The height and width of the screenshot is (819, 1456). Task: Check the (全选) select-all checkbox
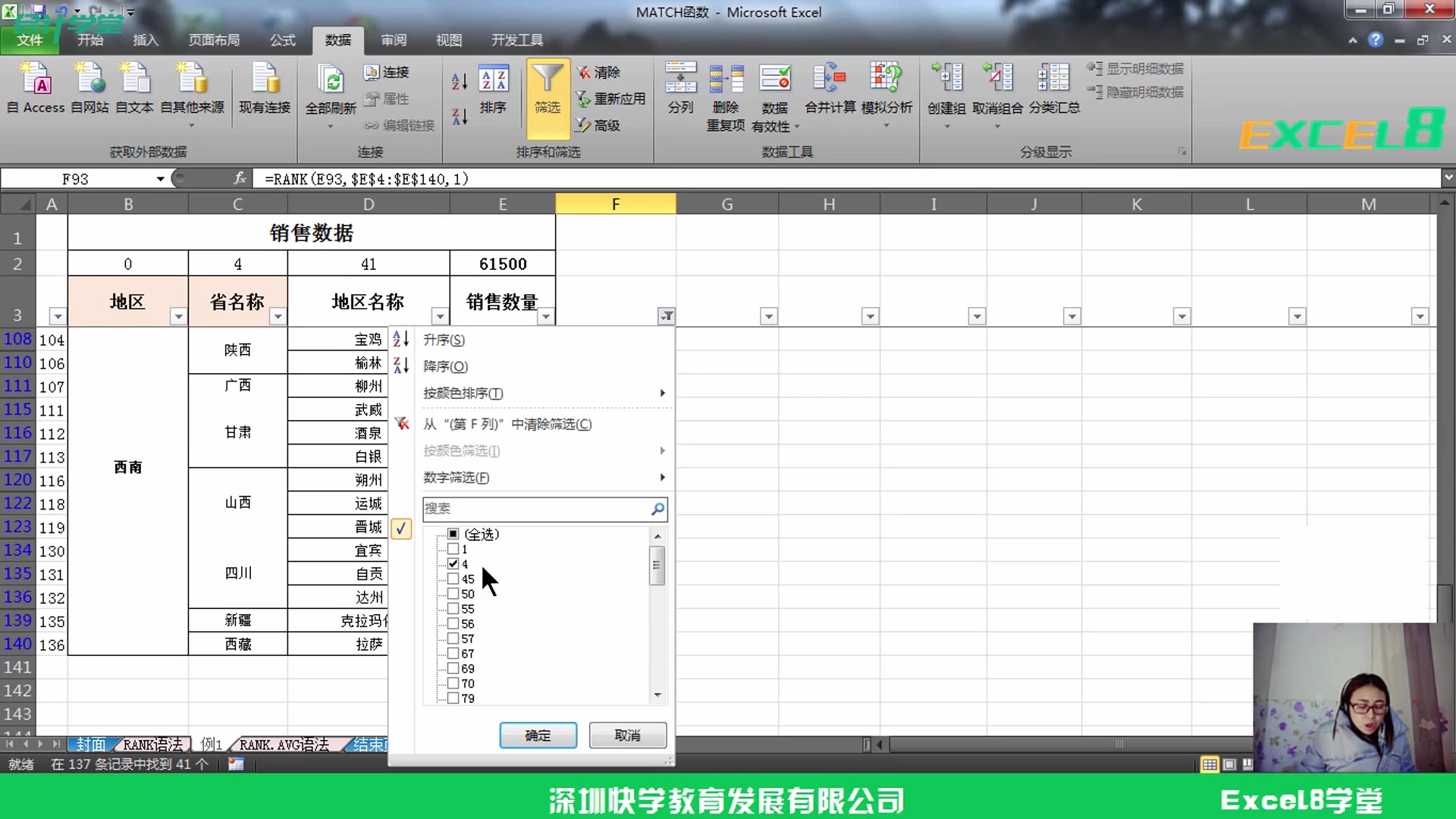pyautogui.click(x=453, y=534)
